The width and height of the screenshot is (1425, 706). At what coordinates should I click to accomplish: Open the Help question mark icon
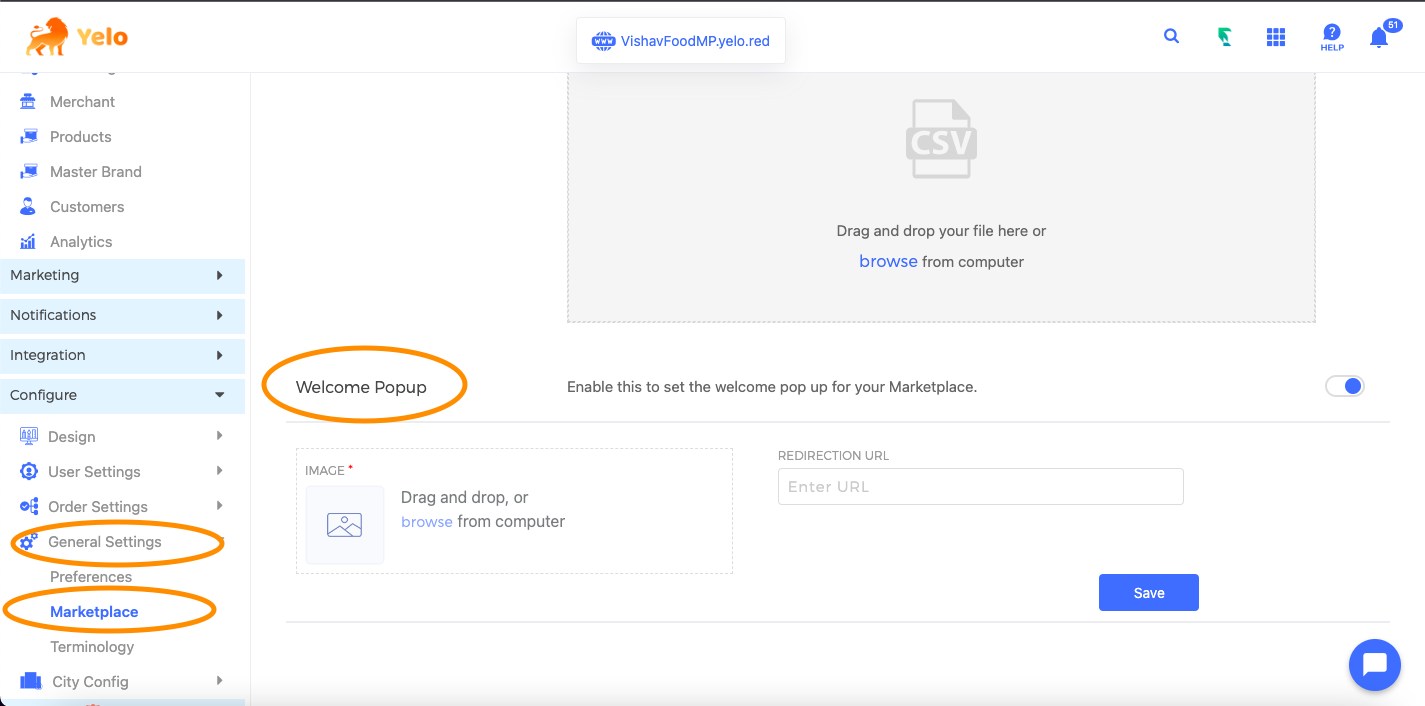(x=1331, y=37)
